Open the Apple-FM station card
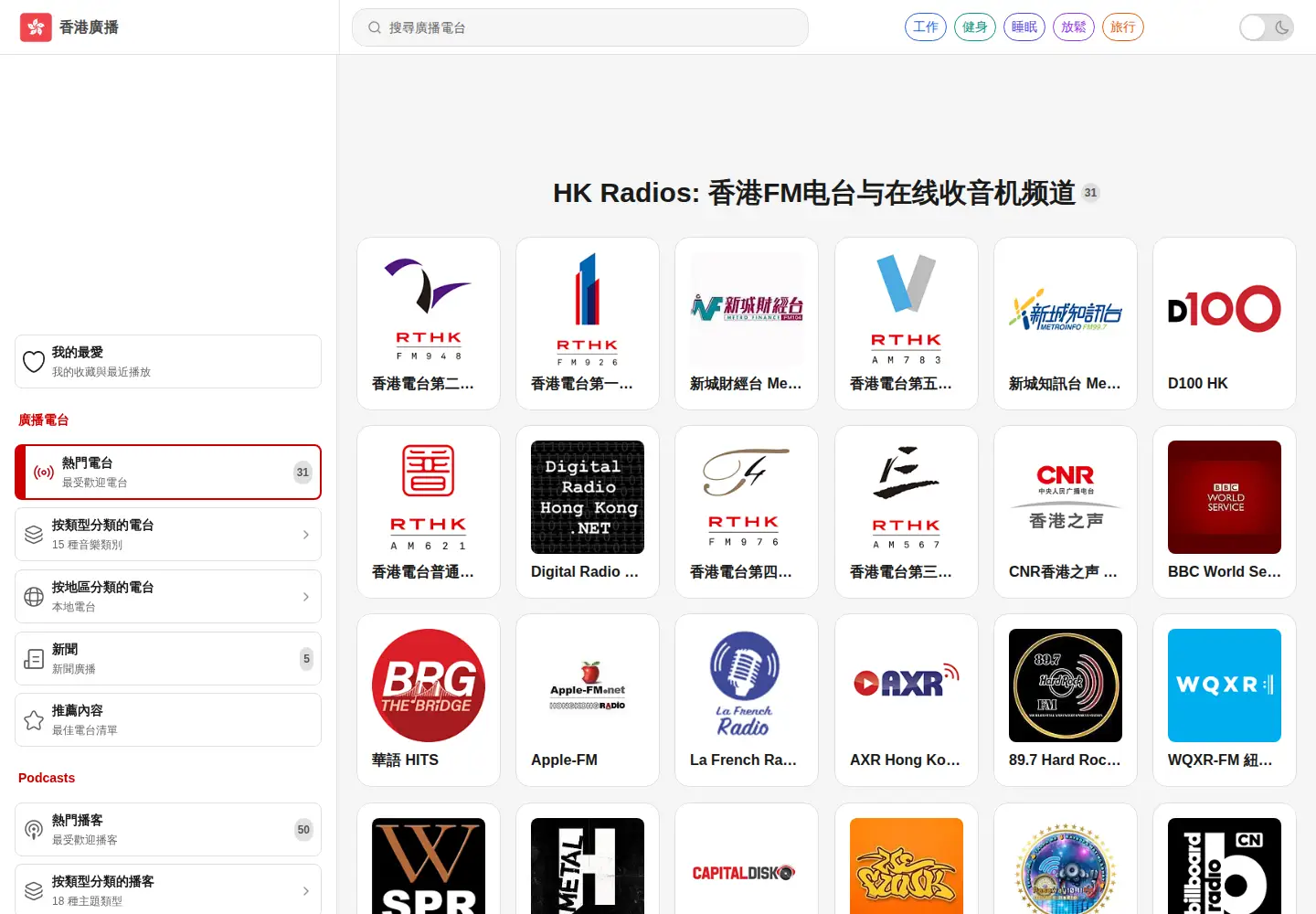This screenshot has width=1316, height=914. click(588, 700)
